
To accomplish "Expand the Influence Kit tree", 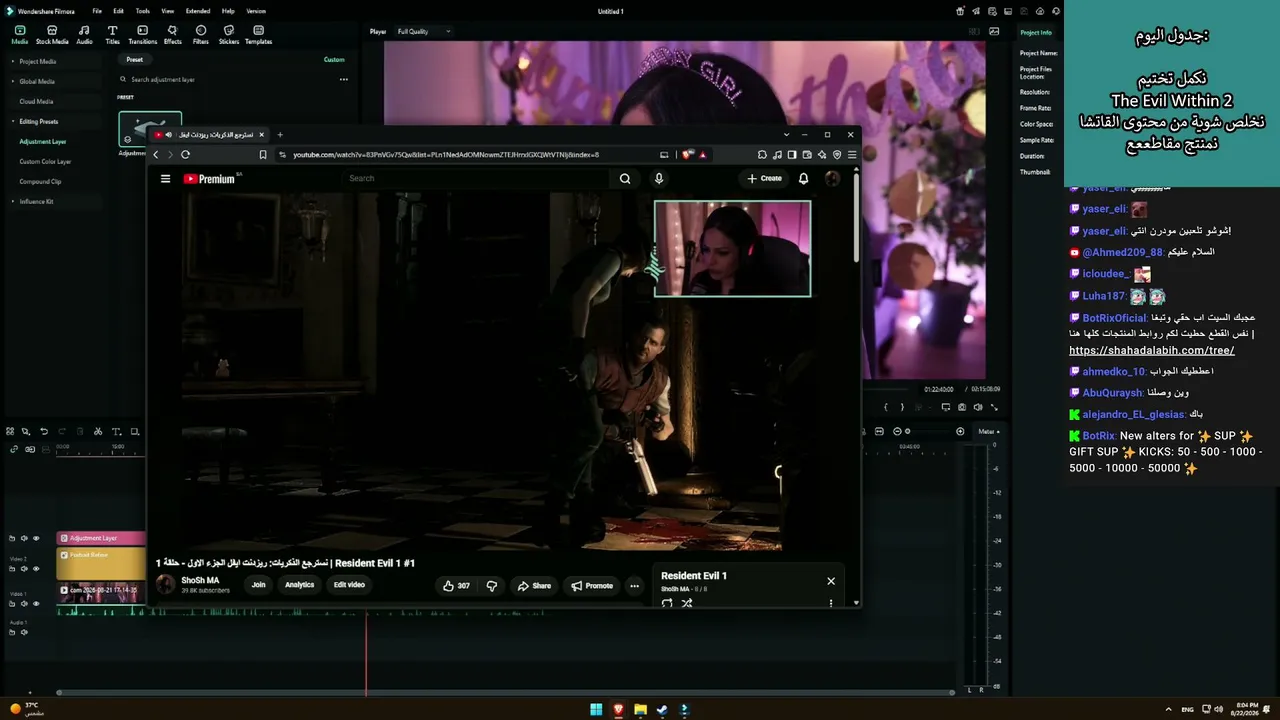I will point(13,201).
